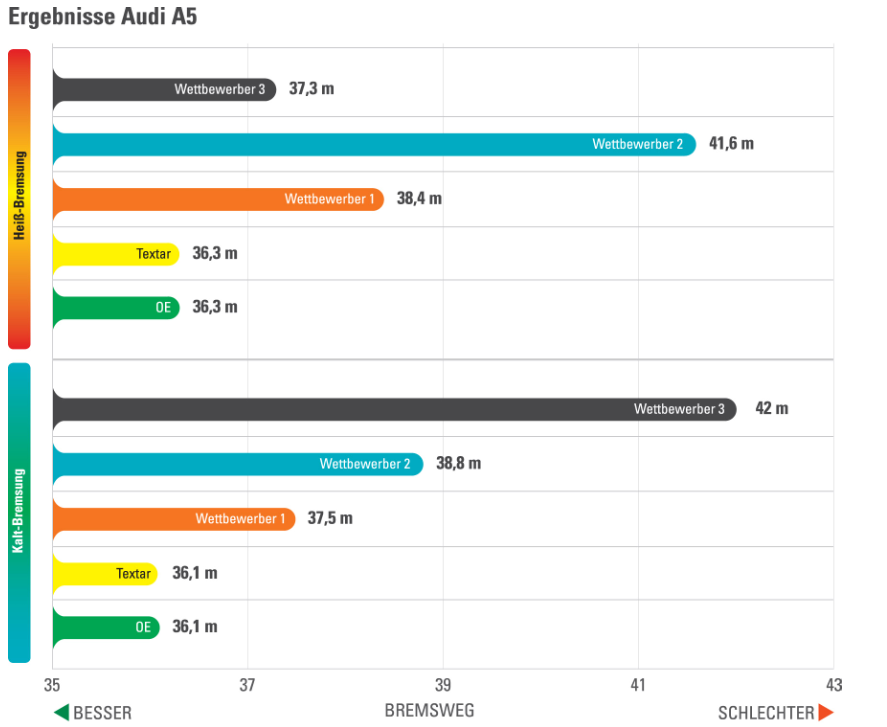Select the dark gray Wettbewerber 3 bar at 42 m

pyautogui.click(x=394, y=409)
